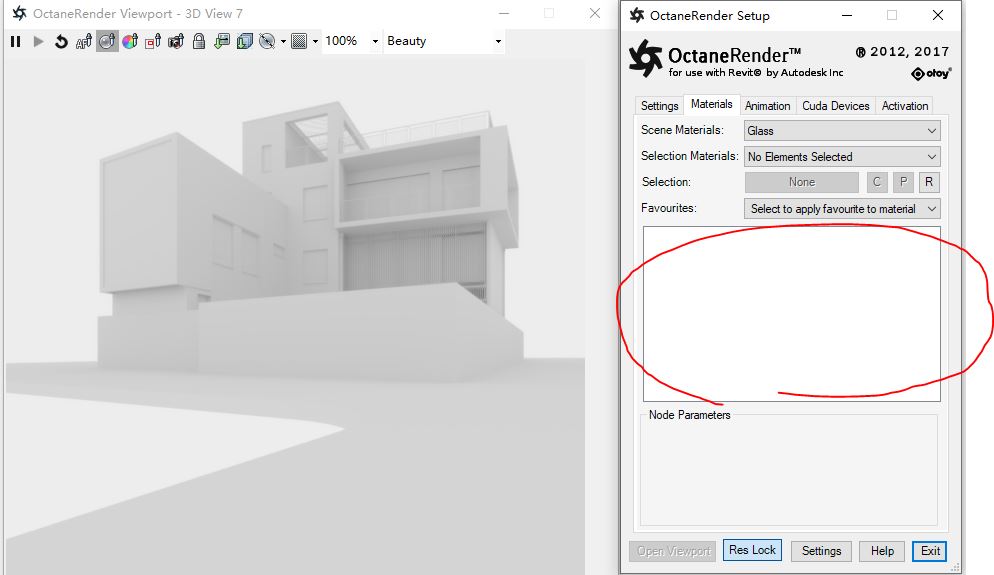Toggle the viewport resolution lock padlock
Screen dimensions: 994x575
[199, 42]
